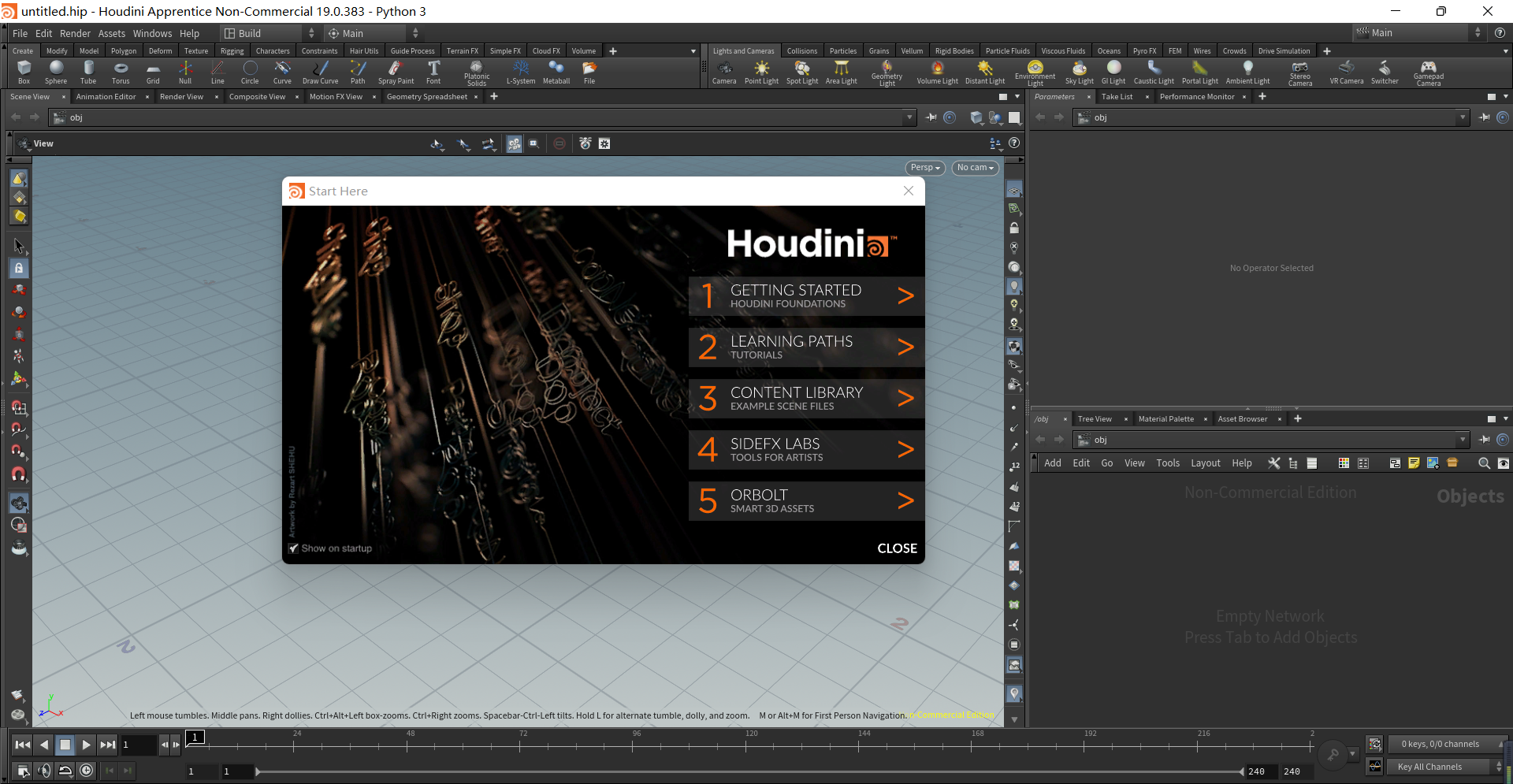Switch to the Geometry Spreadsheet tab
1513x784 pixels.
pyautogui.click(x=426, y=97)
